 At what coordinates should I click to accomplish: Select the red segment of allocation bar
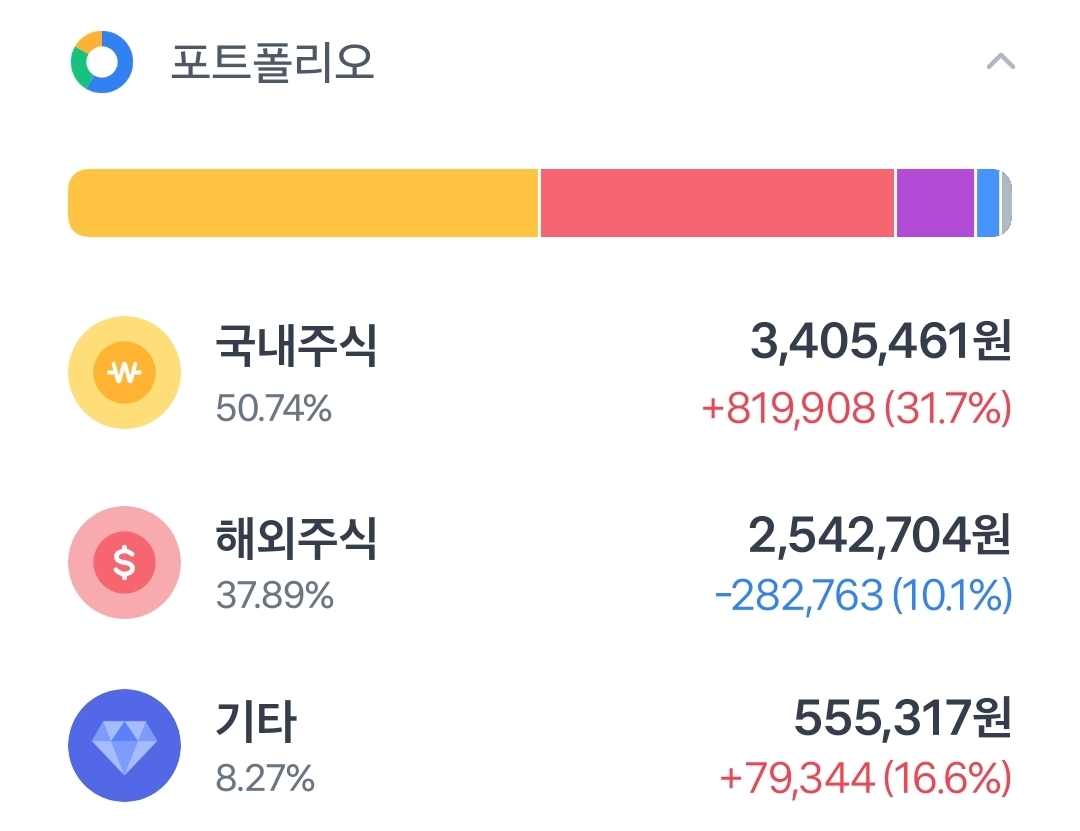[x=717, y=203]
